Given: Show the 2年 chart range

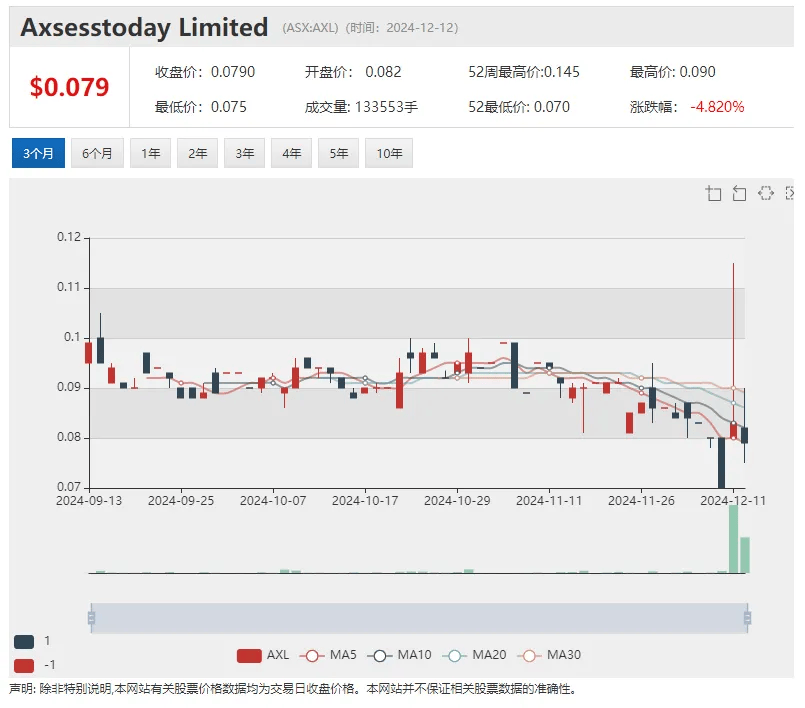Looking at the screenshot, I should tap(197, 153).
